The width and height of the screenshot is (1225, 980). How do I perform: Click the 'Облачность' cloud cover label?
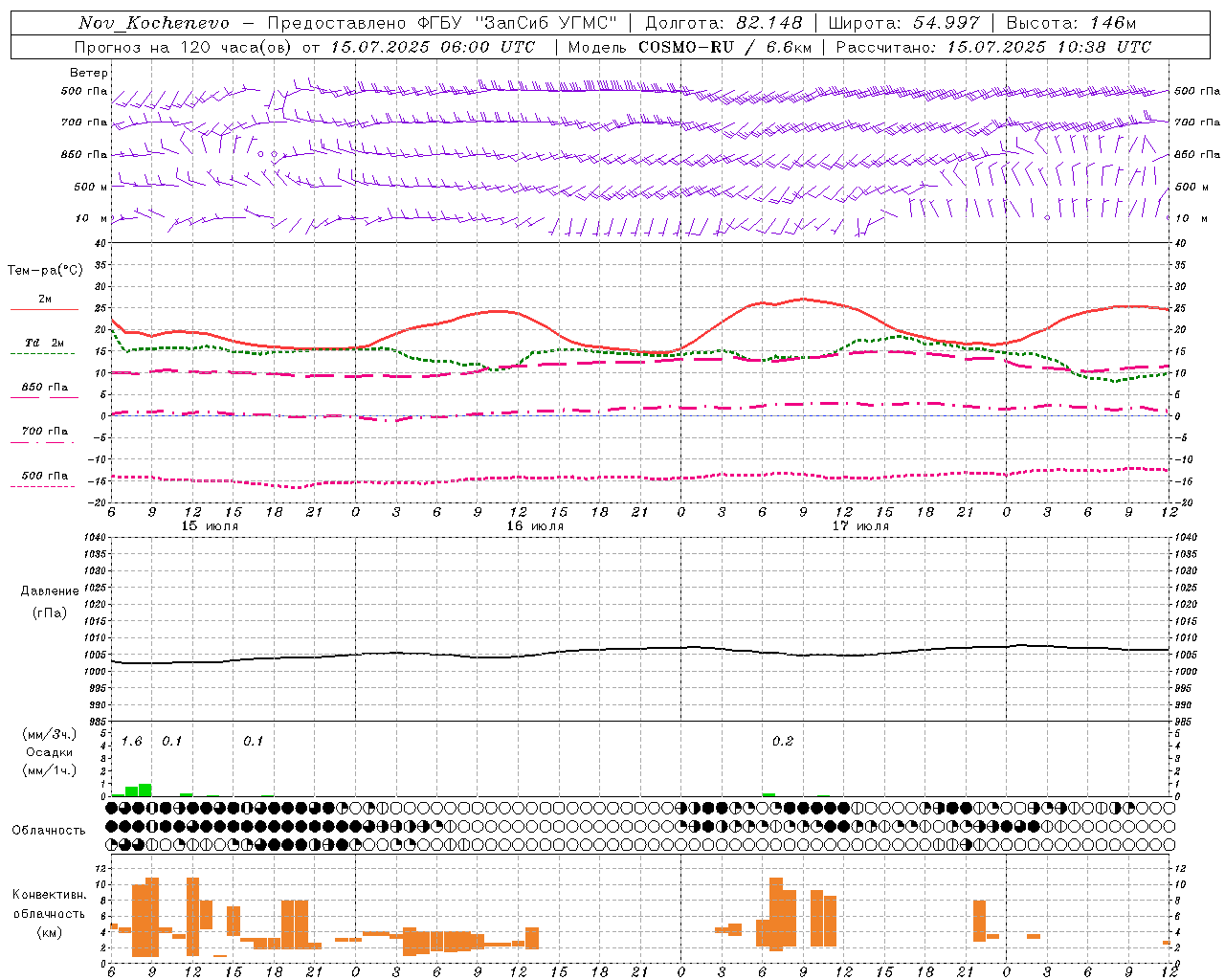click(49, 831)
